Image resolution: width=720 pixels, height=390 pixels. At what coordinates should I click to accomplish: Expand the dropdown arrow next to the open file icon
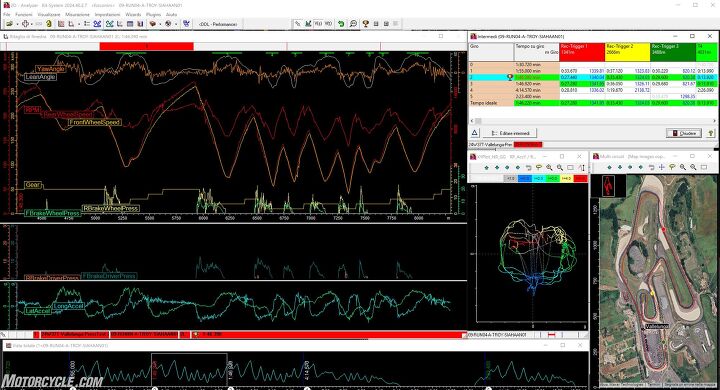pyautogui.click(x=17, y=24)
